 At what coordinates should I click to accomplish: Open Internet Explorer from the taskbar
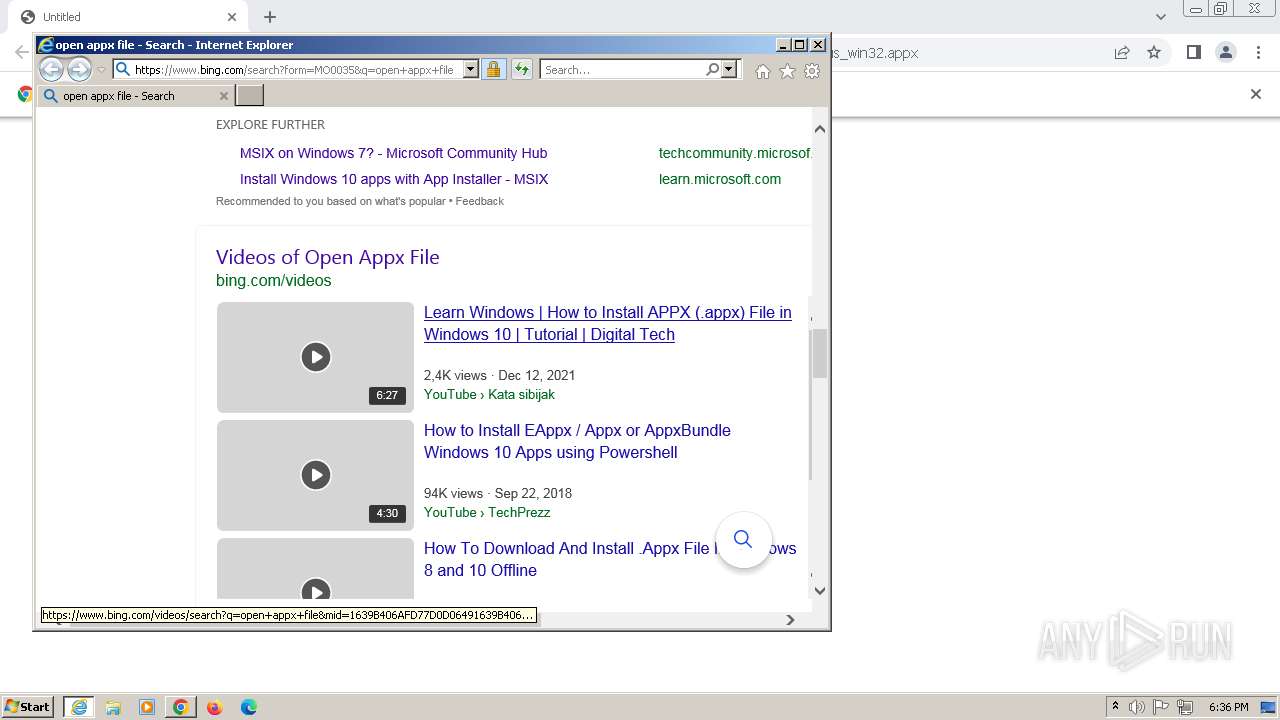(78, 707)
